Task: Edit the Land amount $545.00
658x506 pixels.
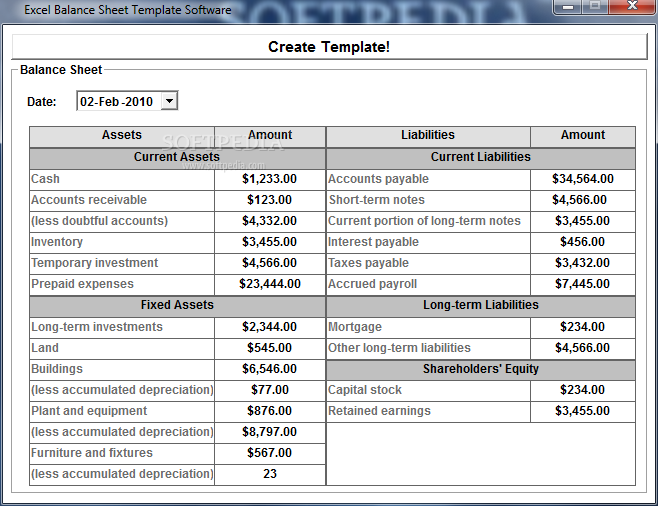Action: click(270, 348)
